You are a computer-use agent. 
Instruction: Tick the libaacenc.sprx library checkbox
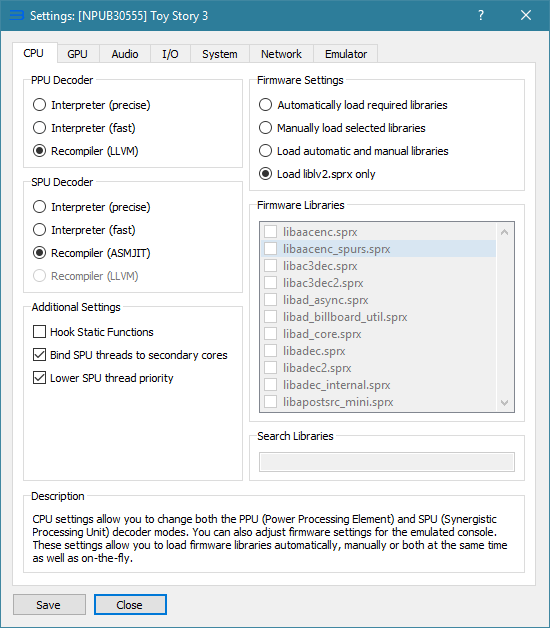270,231
